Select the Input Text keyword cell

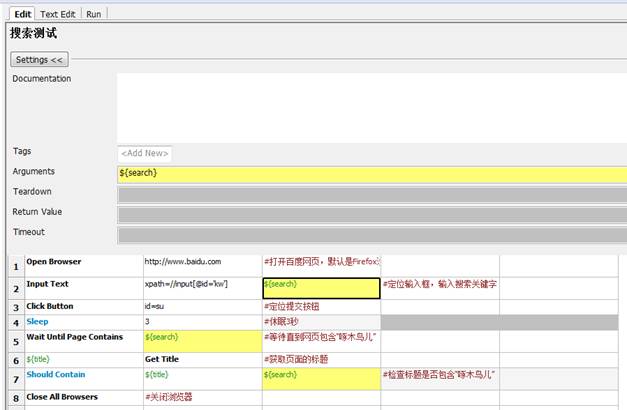point(84,288)
